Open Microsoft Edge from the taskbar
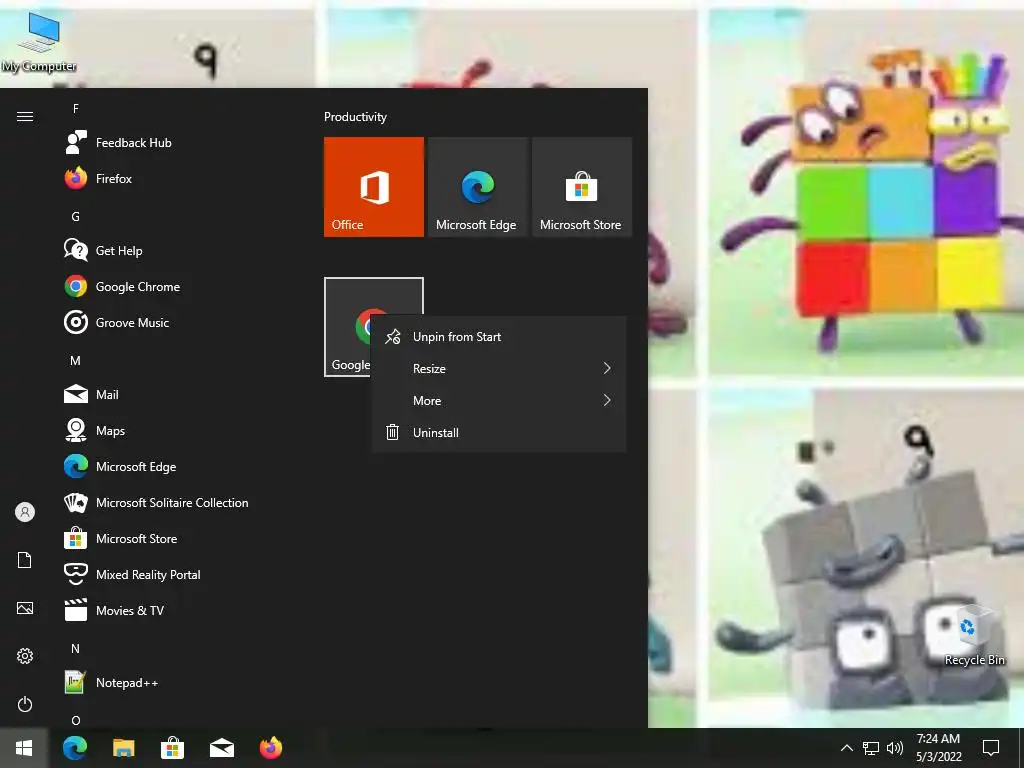Viewport: 1024px width, 768px height. pyautogui.click(x=74, y=748)
